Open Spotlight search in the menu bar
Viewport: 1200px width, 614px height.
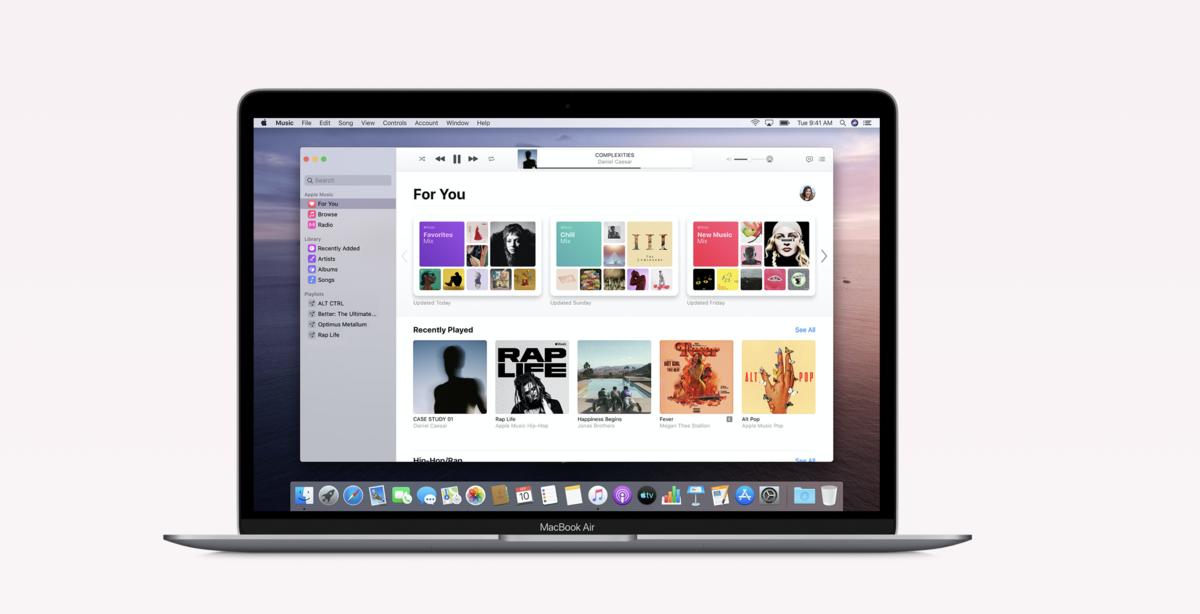(x=843, y=123)
